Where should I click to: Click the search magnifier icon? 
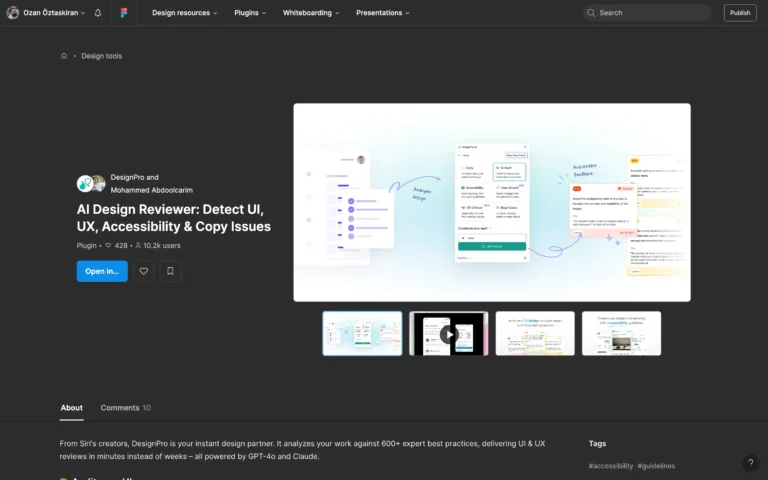coord(591,13)
